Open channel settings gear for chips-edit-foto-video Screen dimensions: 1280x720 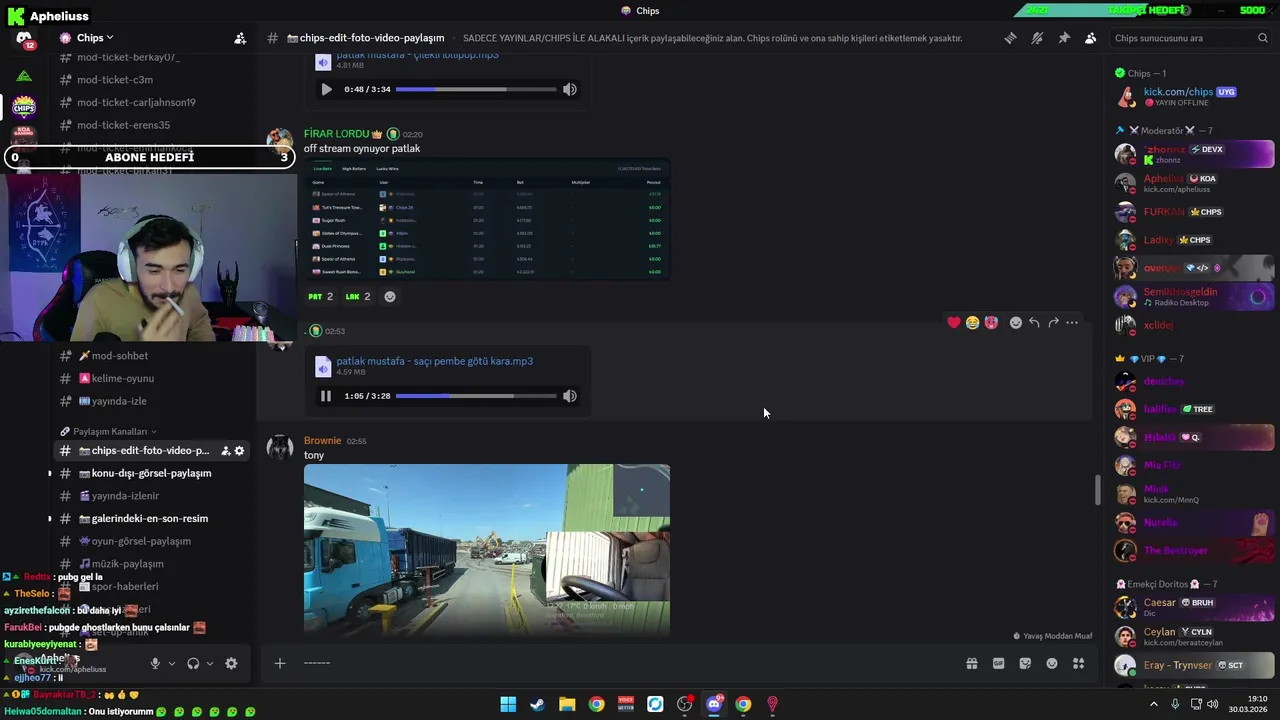[x=239, y=451]
